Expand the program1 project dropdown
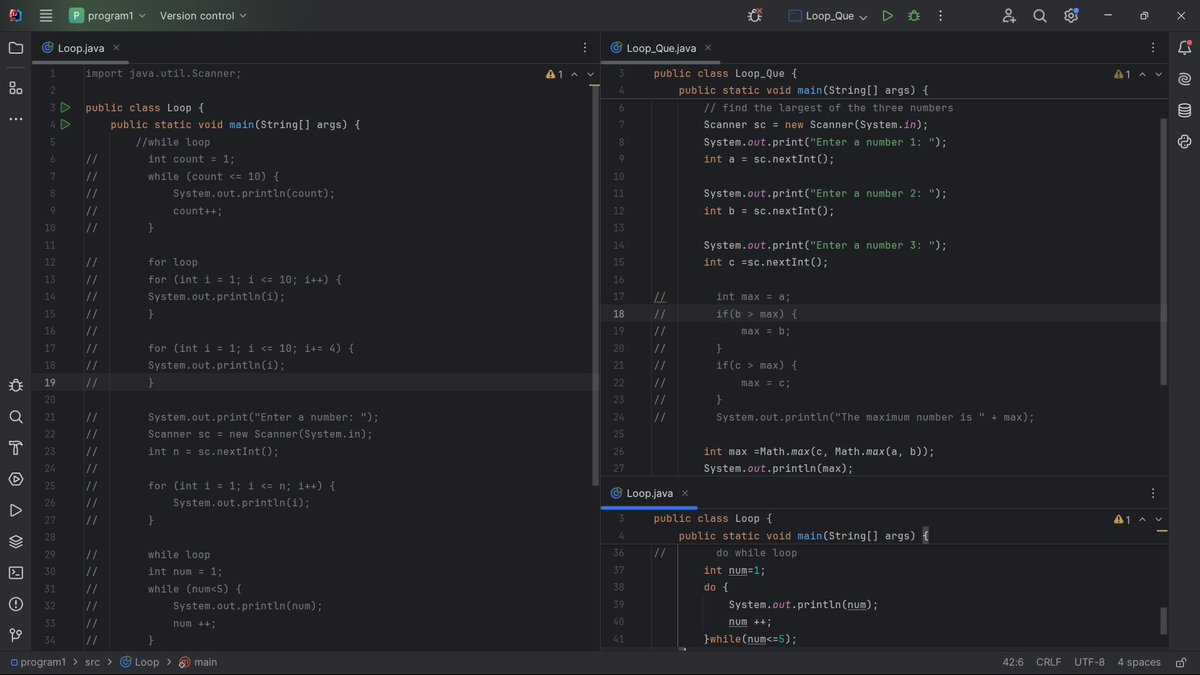Viewport: 1200px width, 675px height. pos(108,16)
